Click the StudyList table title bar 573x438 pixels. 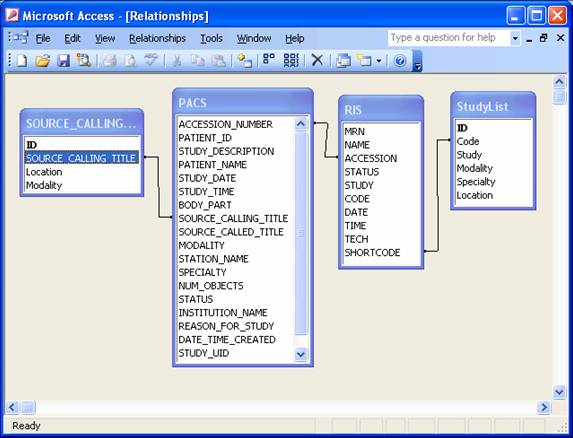(493, 106)
